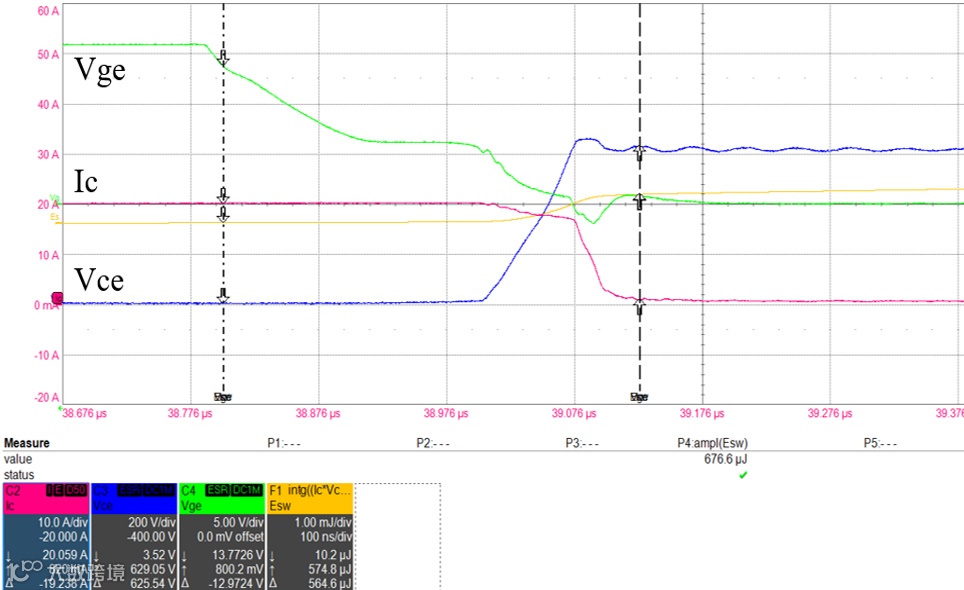Screen dimensions: 964x590
Task: Click the status row label in Measure table
Action: [19, 474]
